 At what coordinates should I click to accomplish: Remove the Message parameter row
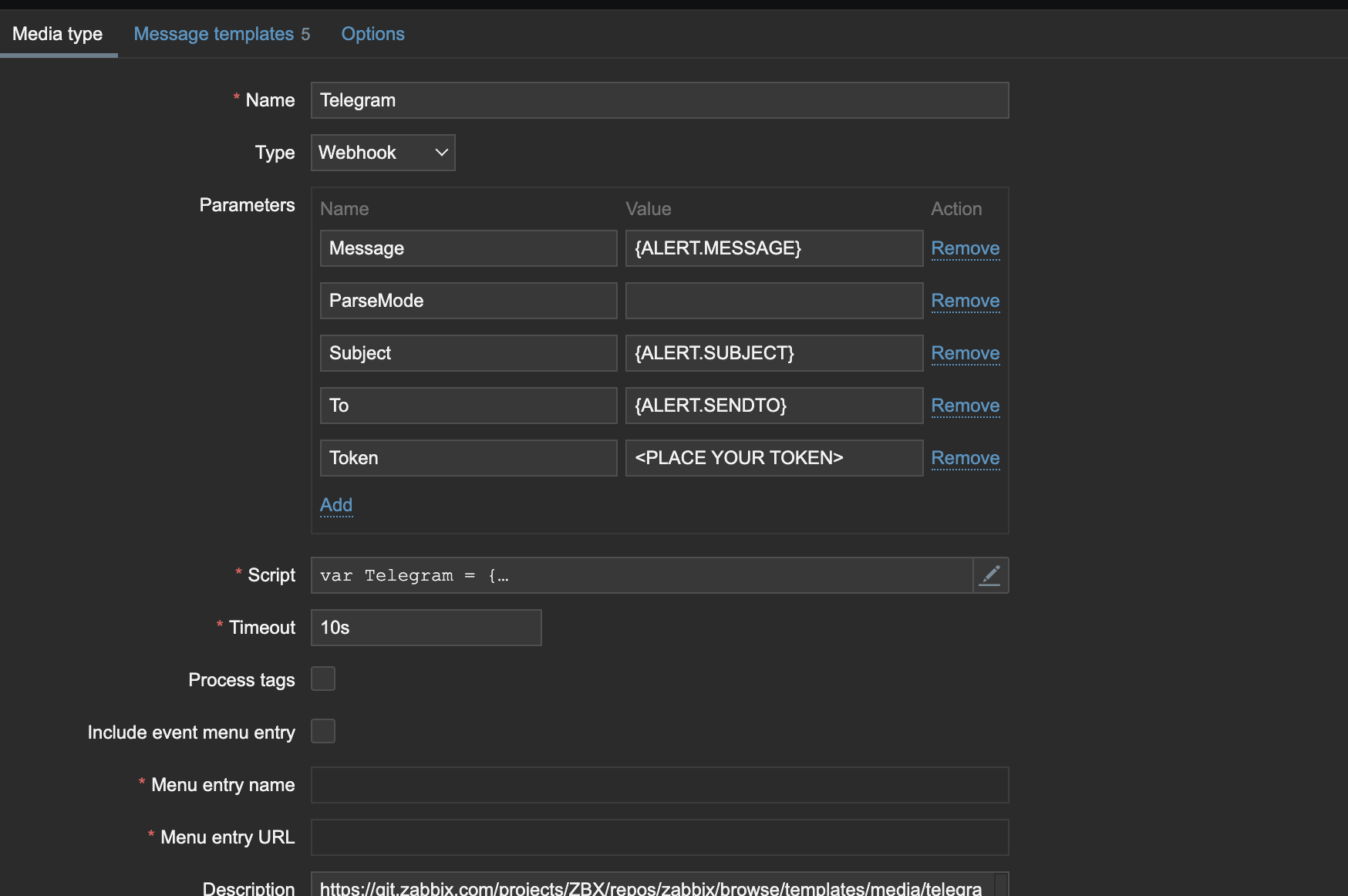pyautogui.click(x=966, y=248)
